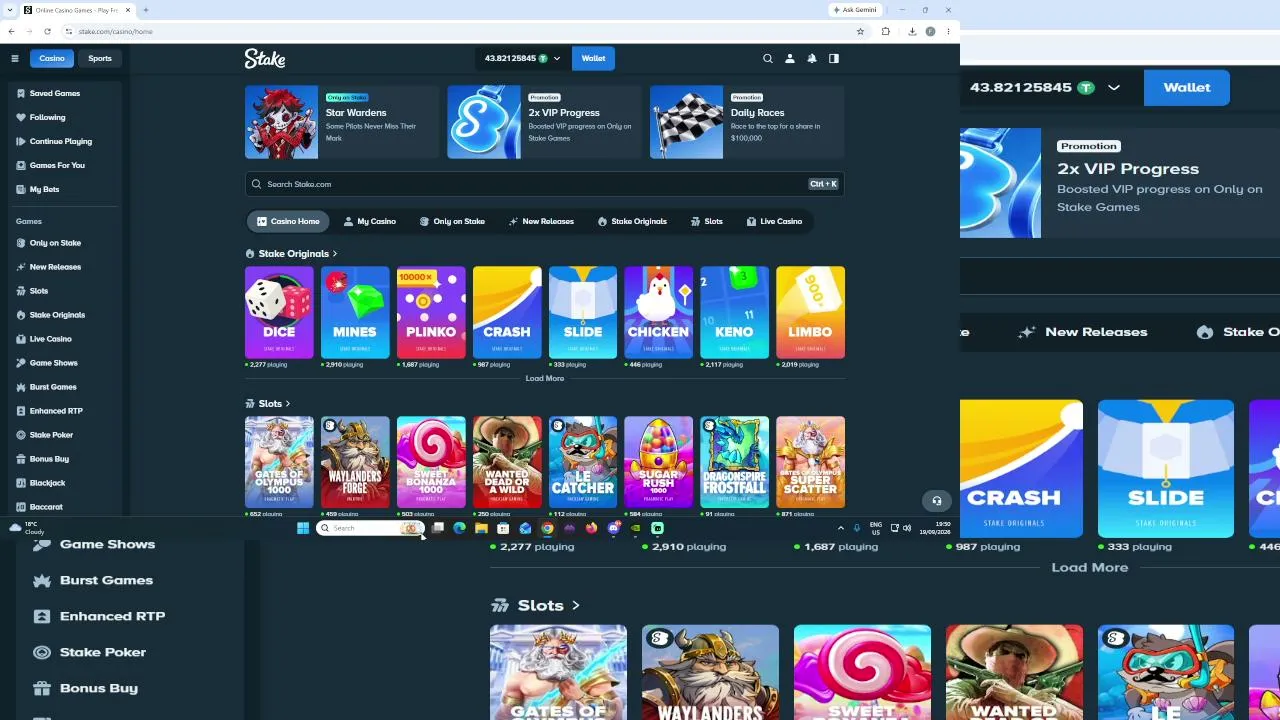Image resolution: width=1280 pixels, height=720 pixels.
Task: Open the Keno game thumbnail
Action: tap(735, 312)
